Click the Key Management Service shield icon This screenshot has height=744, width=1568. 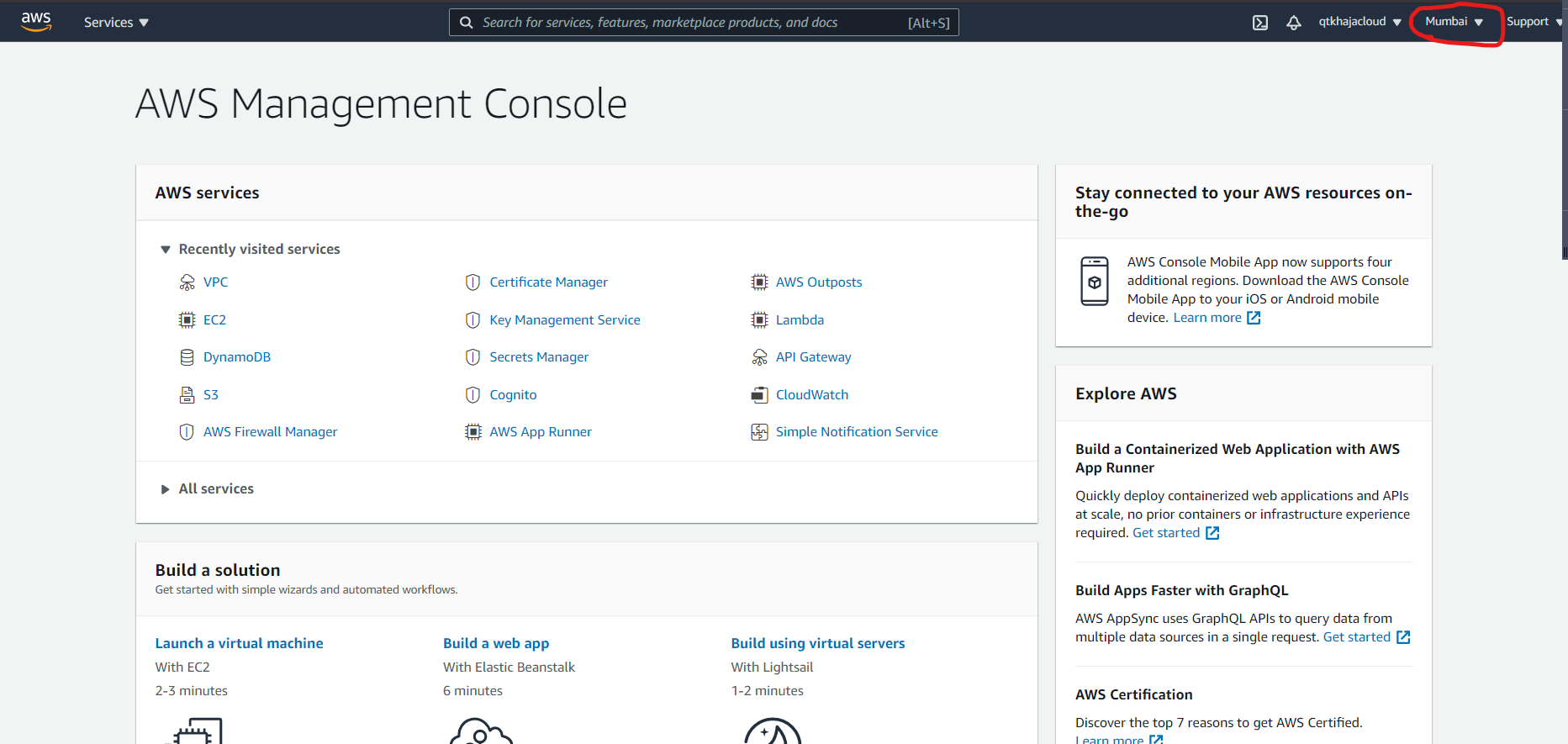473,319
